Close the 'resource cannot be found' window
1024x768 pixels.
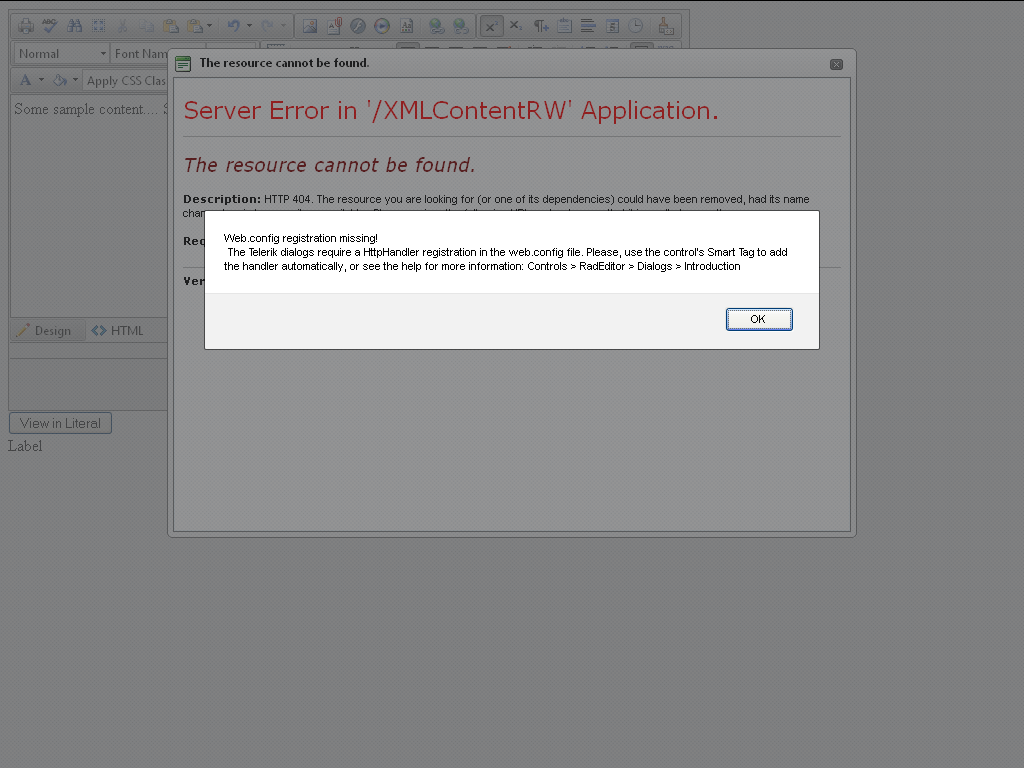836,64
